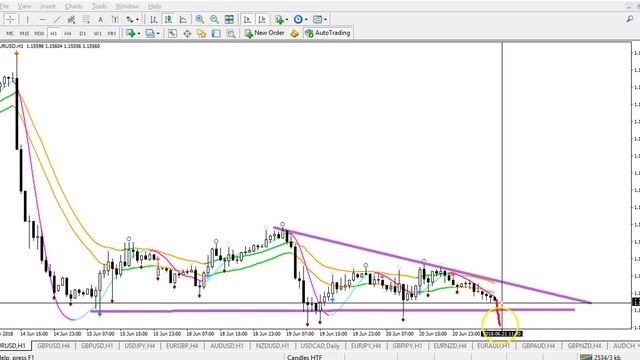The height and width of the screenshot is (360, 640).
Task: Click the New Order button
Action: pyautogui.click(x=264, y=33)
